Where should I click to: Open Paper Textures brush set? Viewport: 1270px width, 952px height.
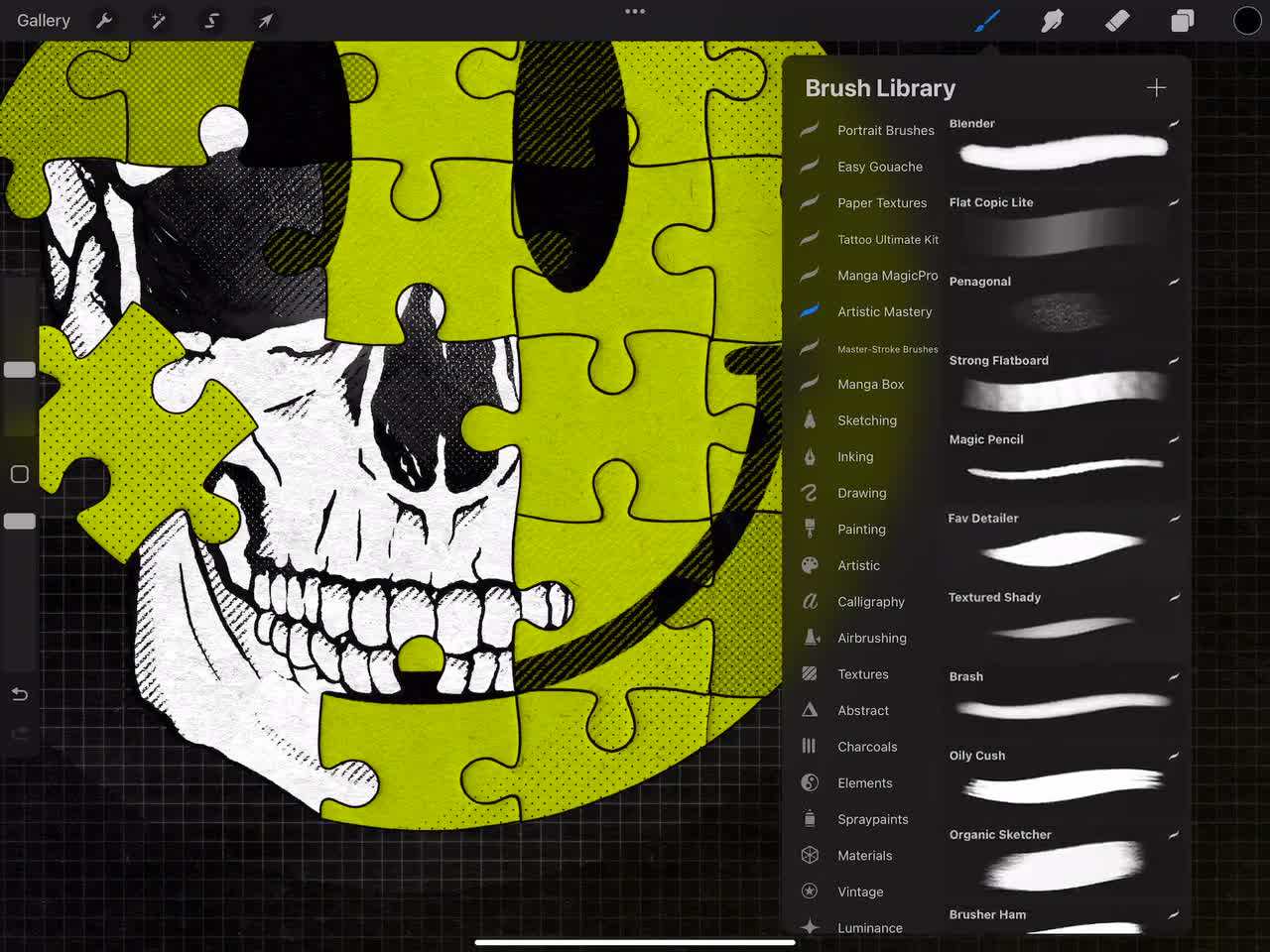[x=868, y=202]
